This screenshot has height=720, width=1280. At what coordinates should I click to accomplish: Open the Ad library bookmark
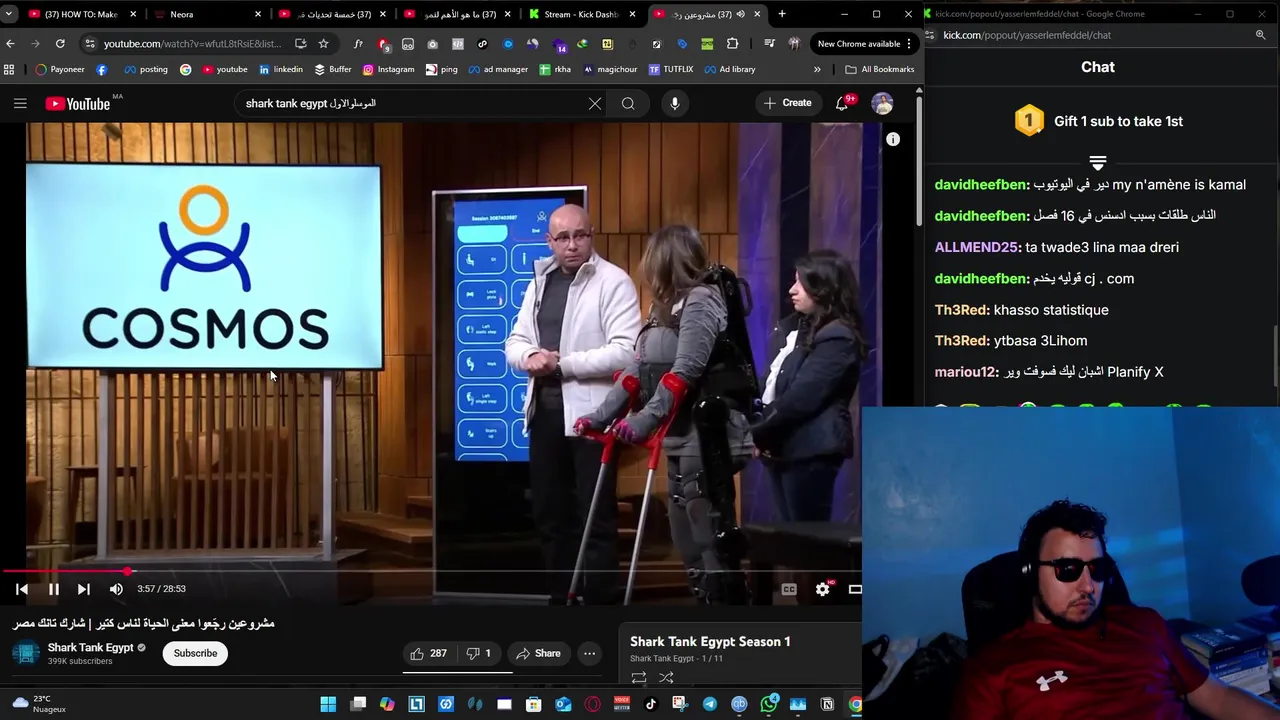[x=729, y=69]
